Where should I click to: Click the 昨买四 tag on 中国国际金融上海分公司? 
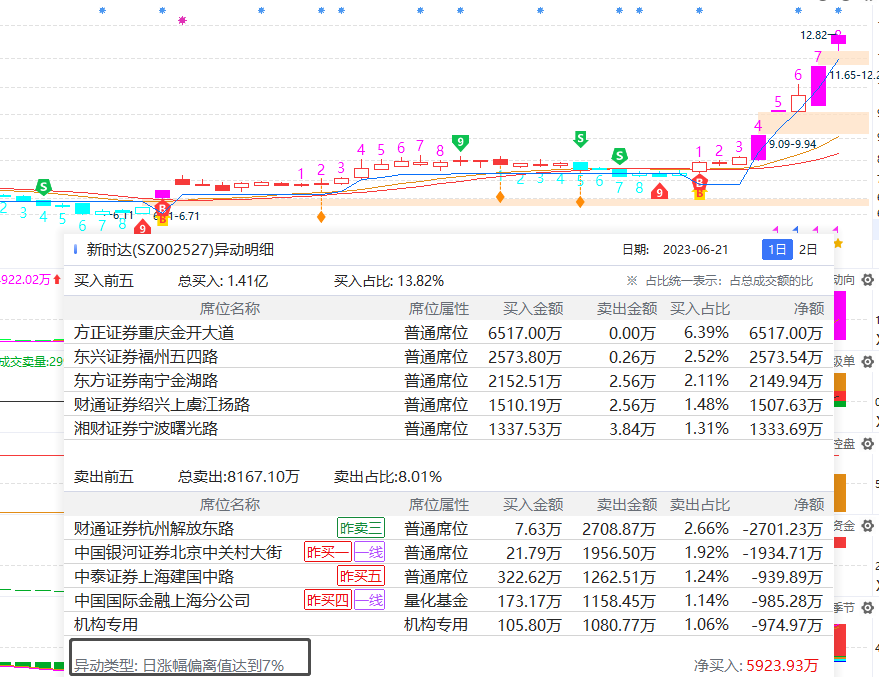(x=327, y=601)
